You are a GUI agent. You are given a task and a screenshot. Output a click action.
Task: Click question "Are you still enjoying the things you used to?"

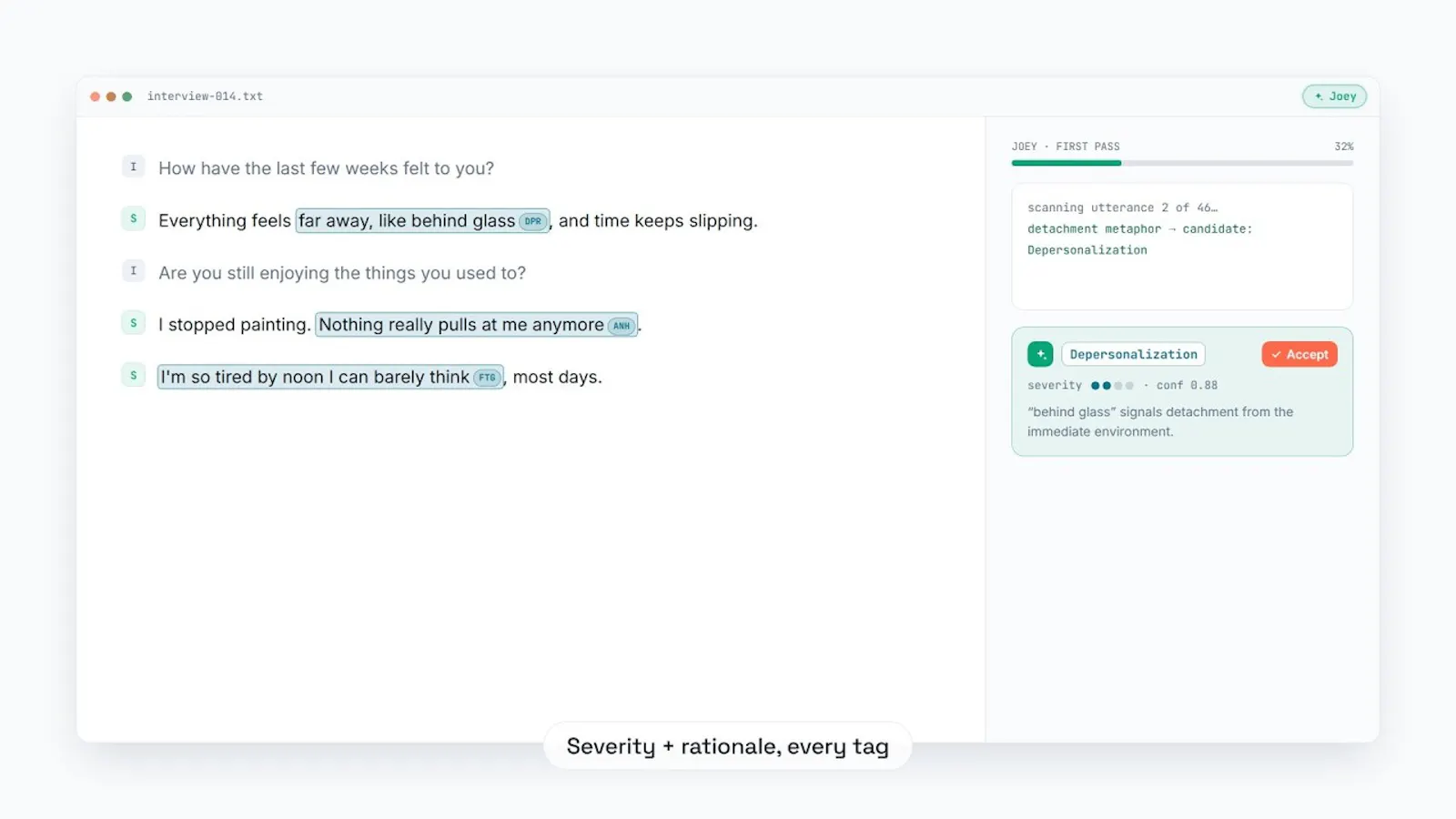[x=342, y=273]
